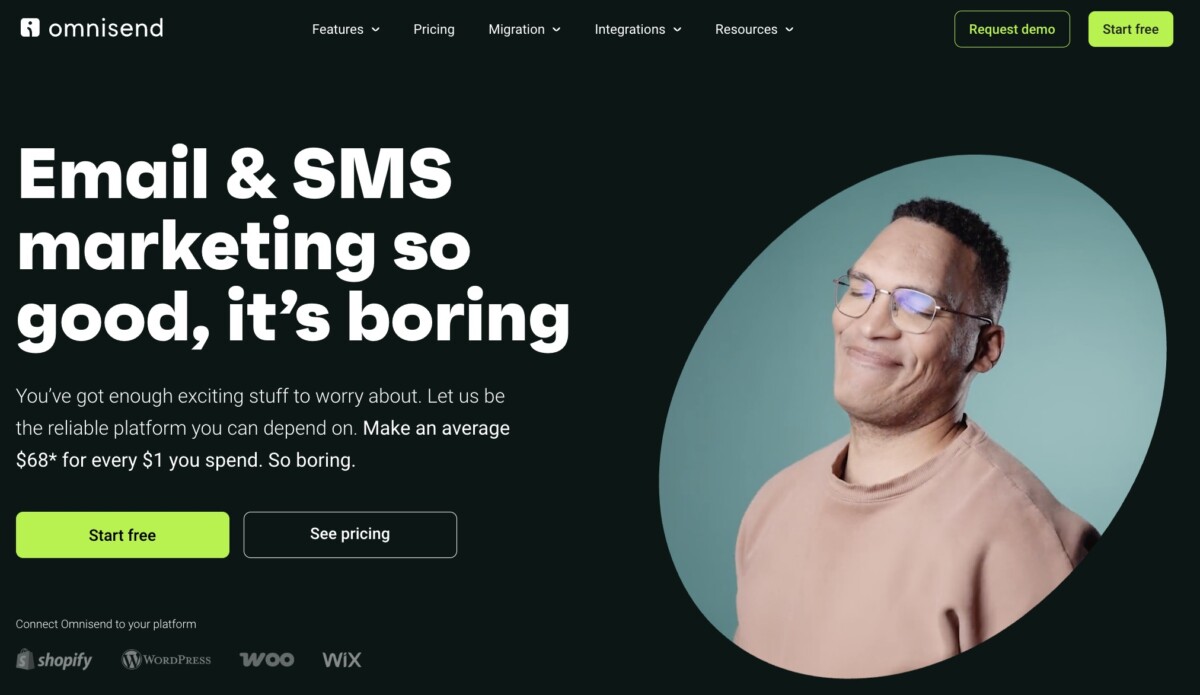Expand the Resources dropdown chevron

[789, 30]
